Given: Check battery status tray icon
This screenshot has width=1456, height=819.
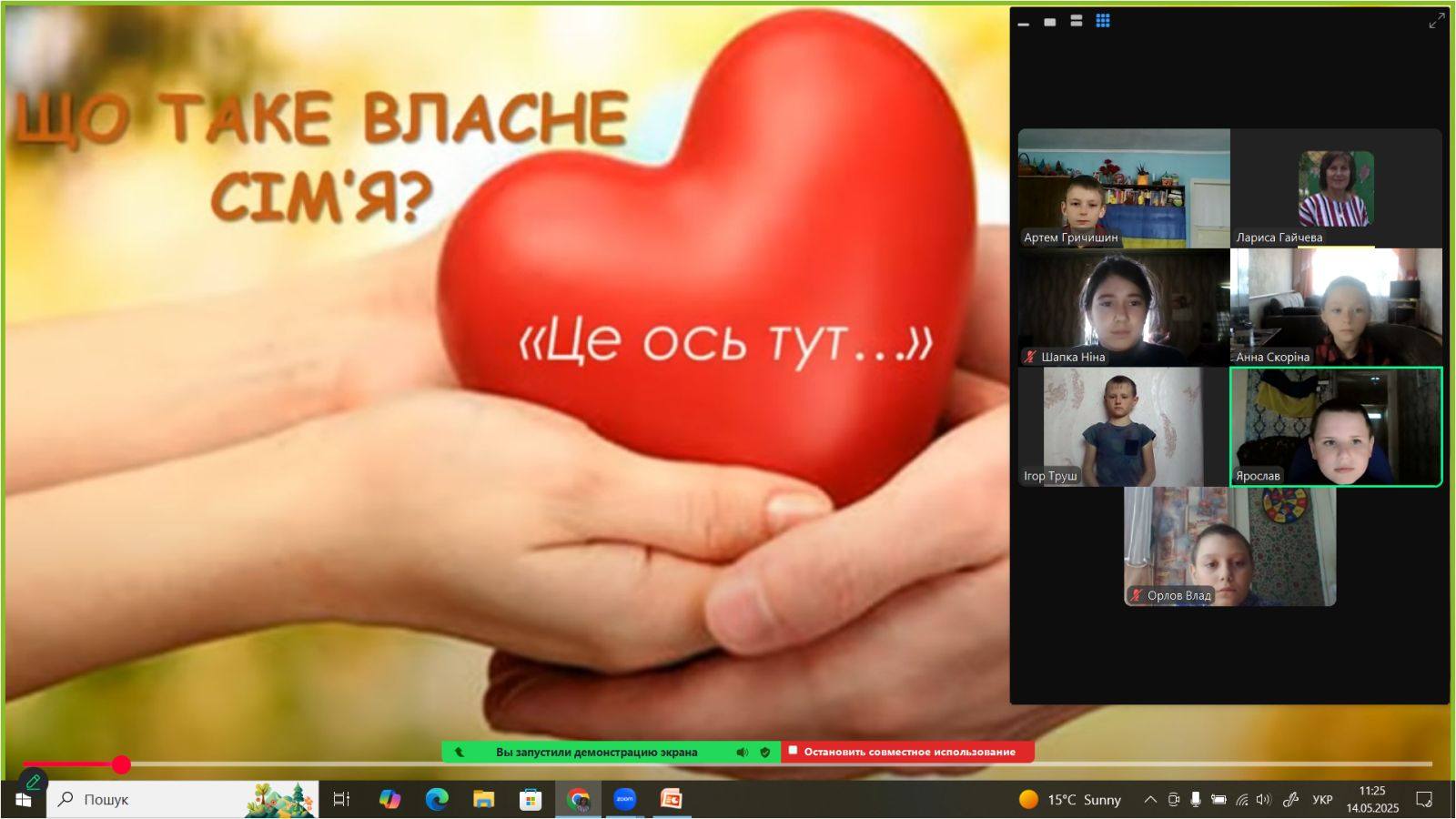Looking at the screenshot, I should coord(1218,800).
